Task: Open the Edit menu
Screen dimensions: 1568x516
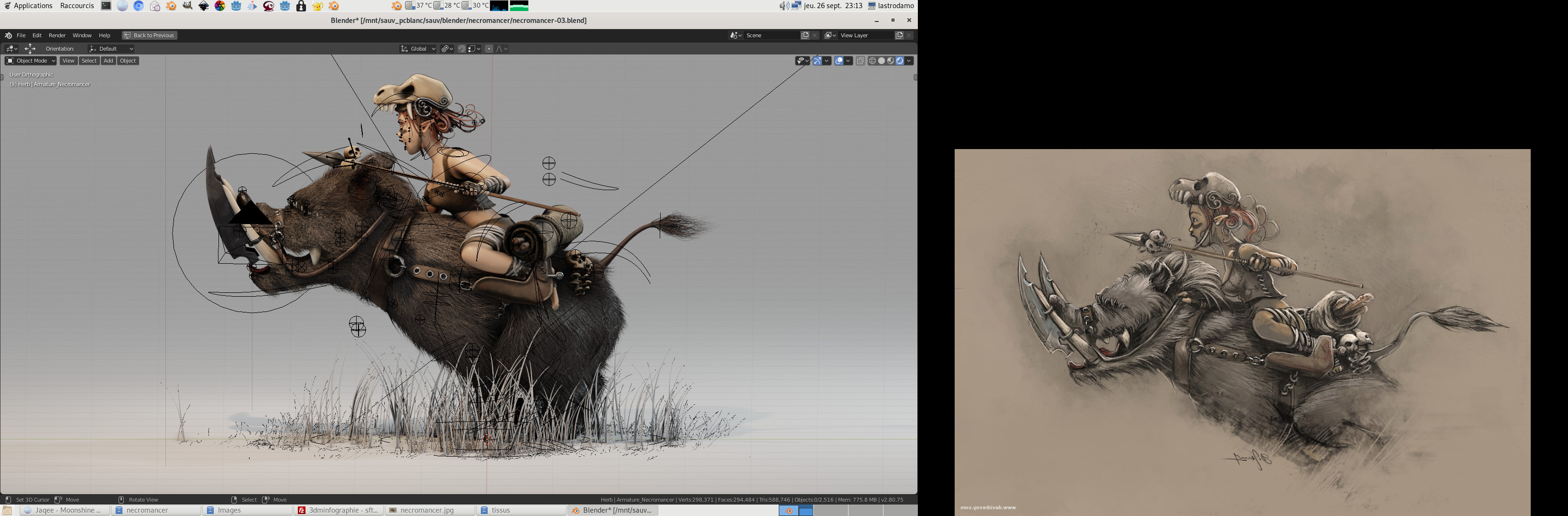Action: click(37, 35)
